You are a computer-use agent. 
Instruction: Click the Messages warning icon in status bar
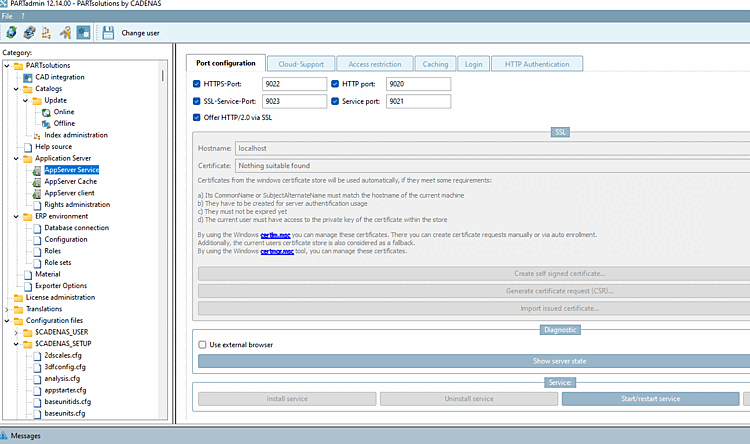(4, 435)
